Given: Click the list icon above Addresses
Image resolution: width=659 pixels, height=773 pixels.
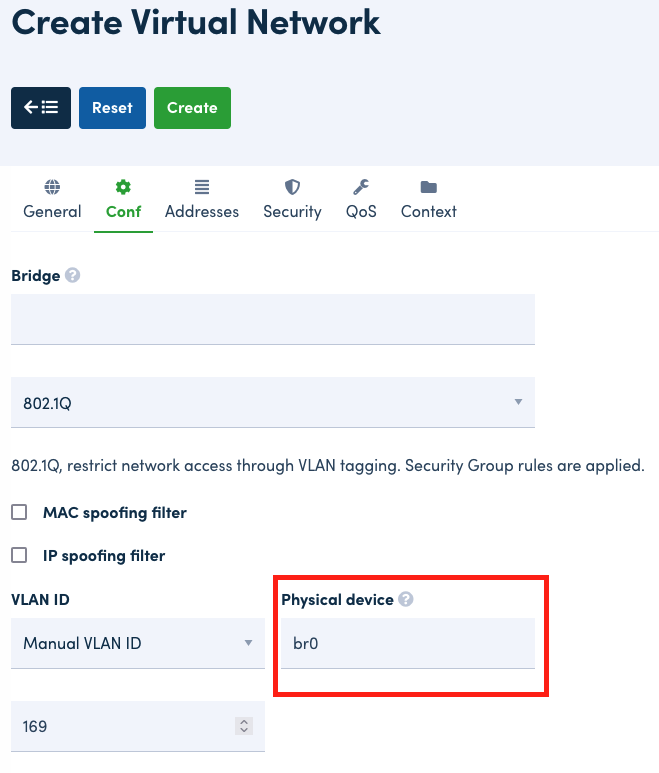Looking at the screenshot, I should [202, 187].
